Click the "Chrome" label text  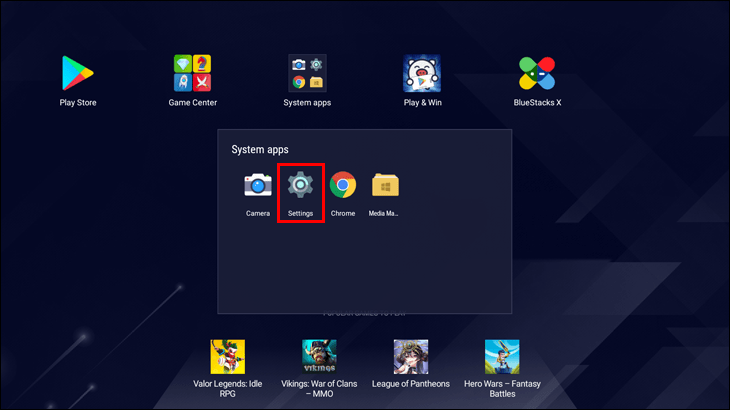tap(343, 213)
